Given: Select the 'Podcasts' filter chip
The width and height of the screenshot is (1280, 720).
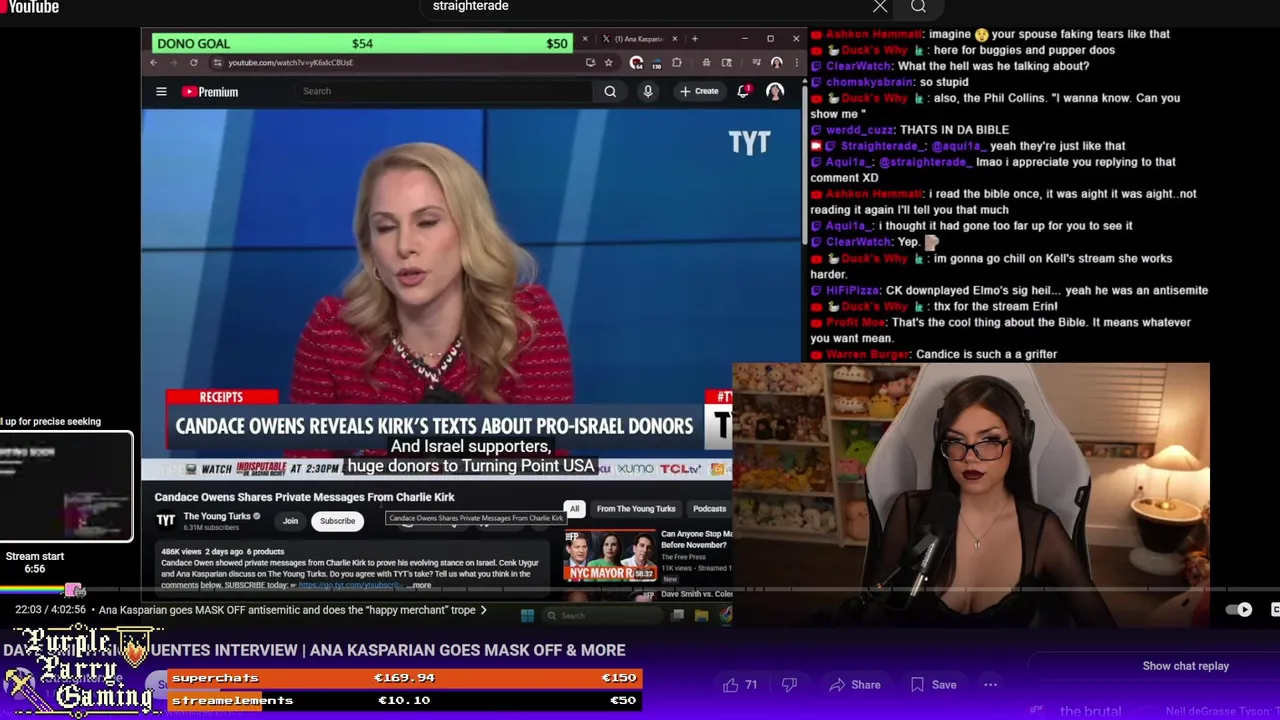Looking at the screenshot, I should coord(709,509).
